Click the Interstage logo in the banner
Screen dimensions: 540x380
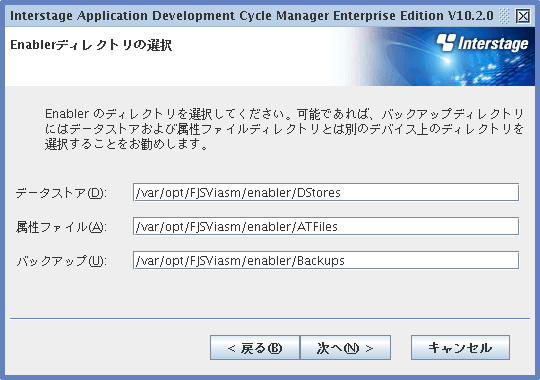pos(482,43)
